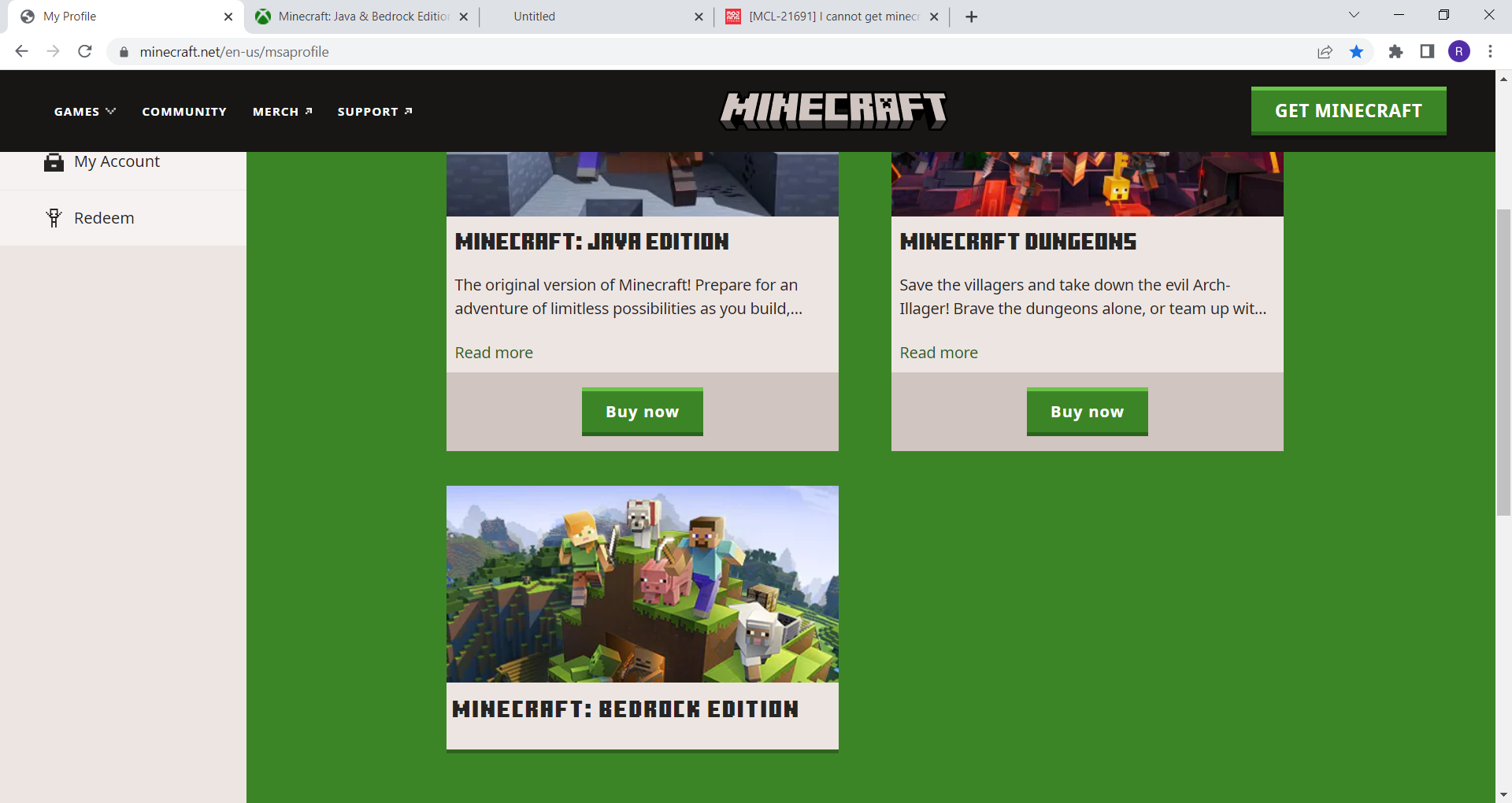Open the Merch external link

[x=283, y=112]
